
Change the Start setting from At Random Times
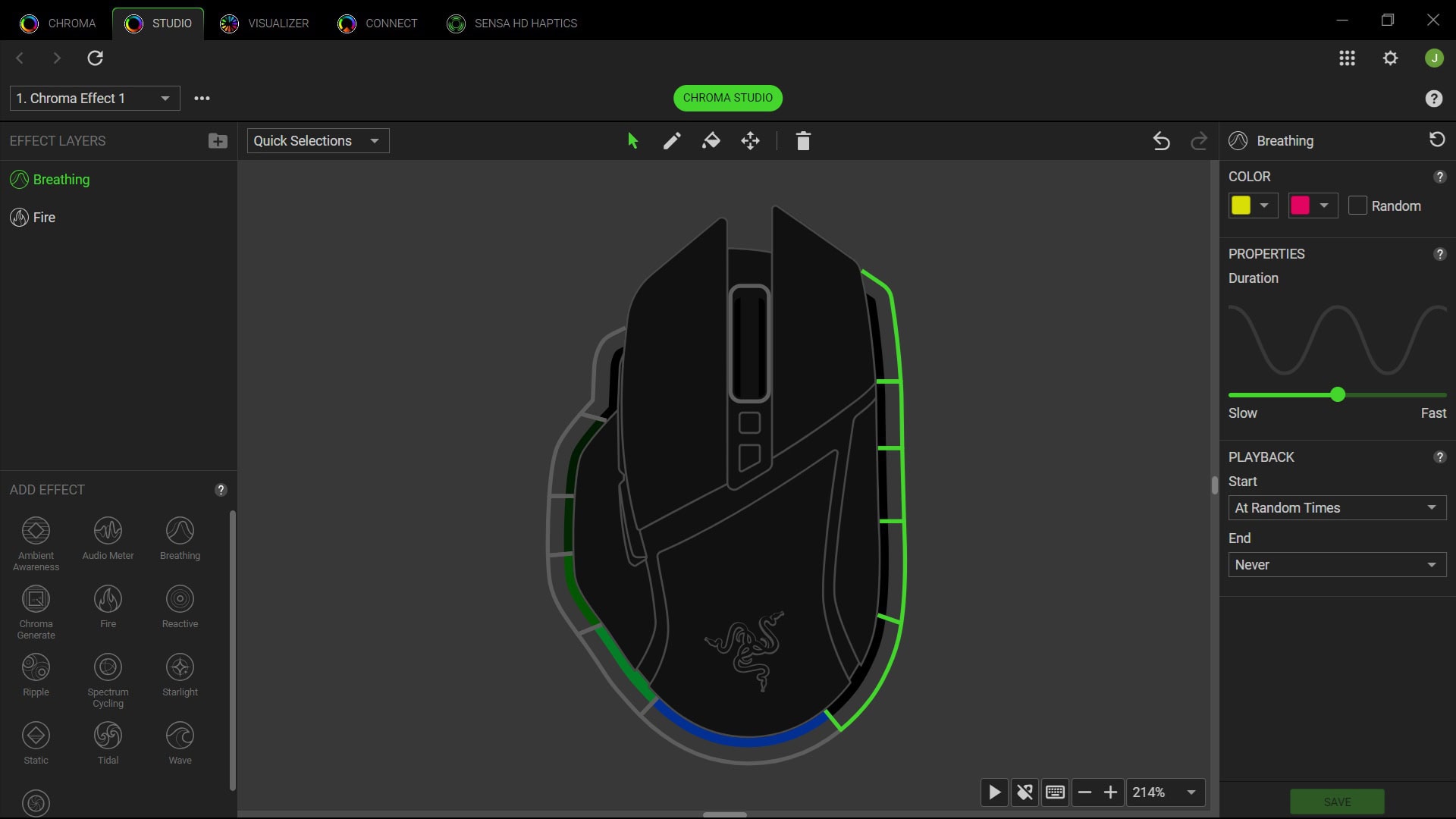click(x=1336, y=507)
